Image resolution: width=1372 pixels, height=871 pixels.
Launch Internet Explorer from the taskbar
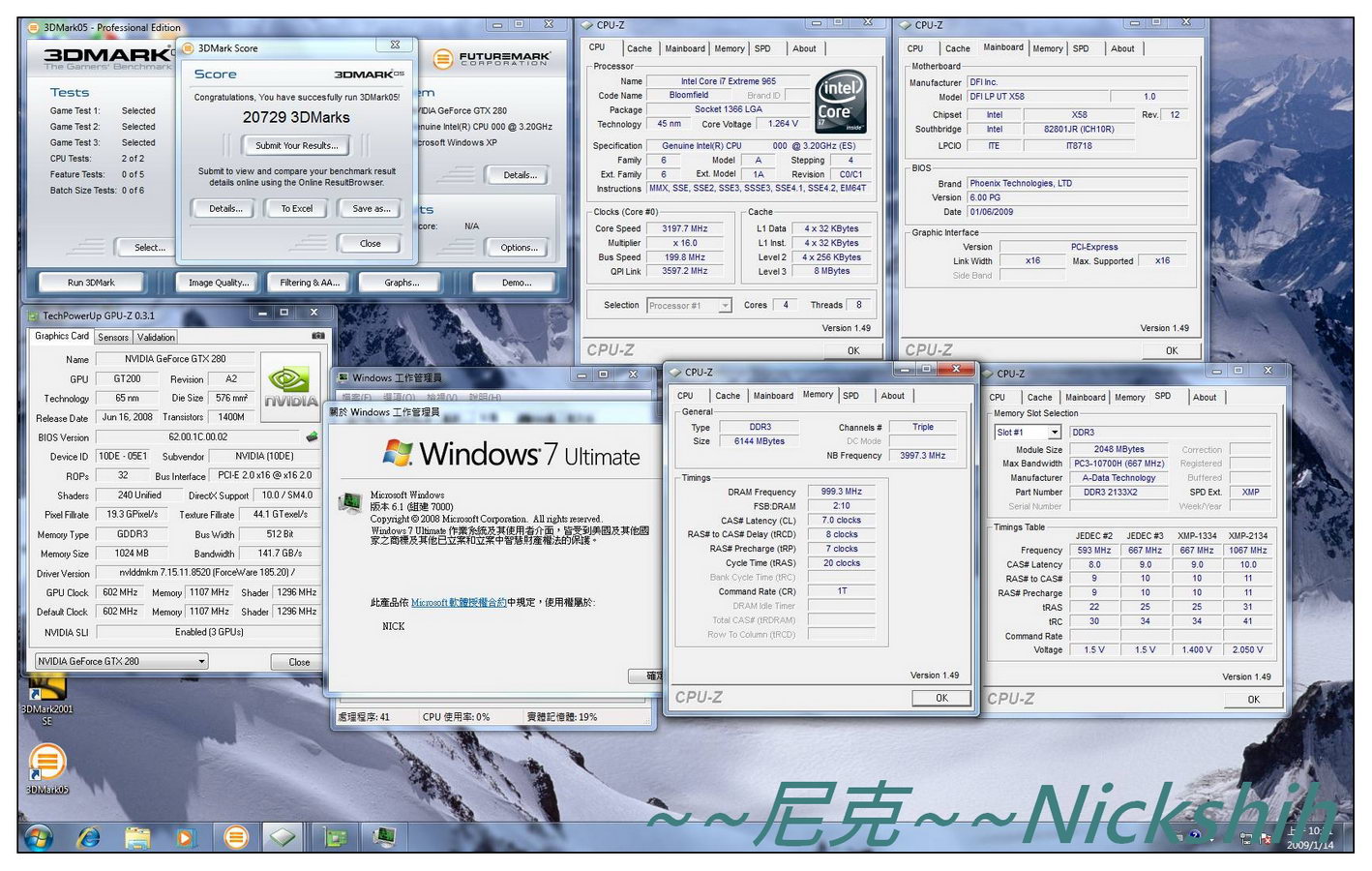[x=88, y=836]
